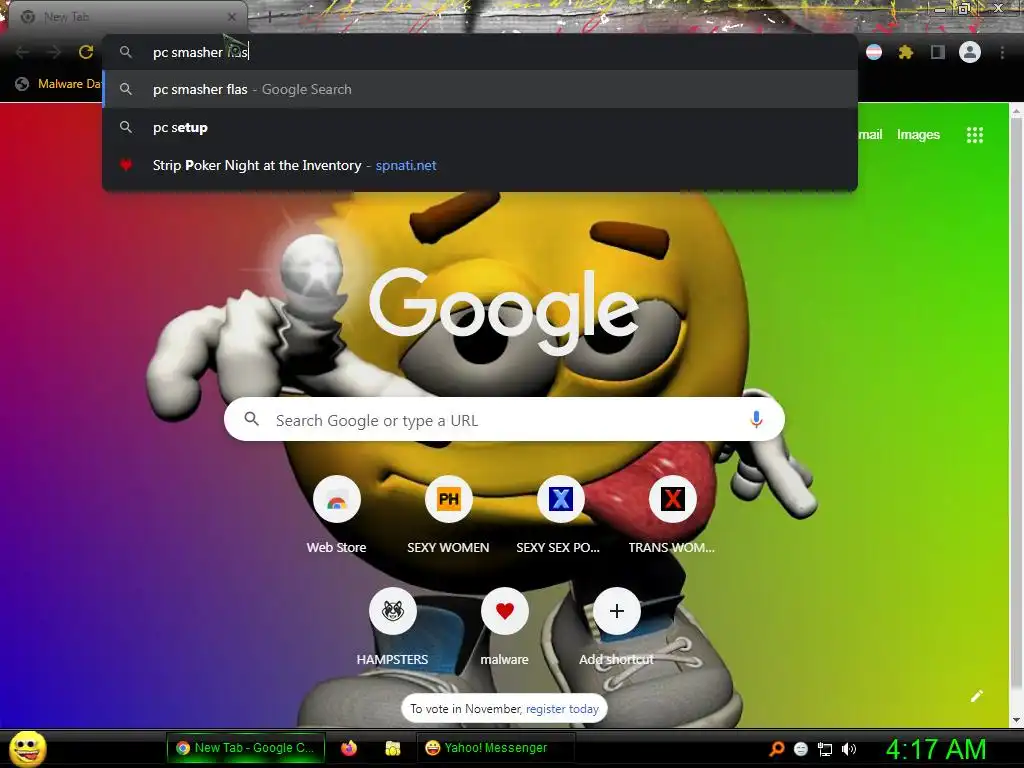
Task: Close the New Tab tab
Action: click(x=232, y=17)
